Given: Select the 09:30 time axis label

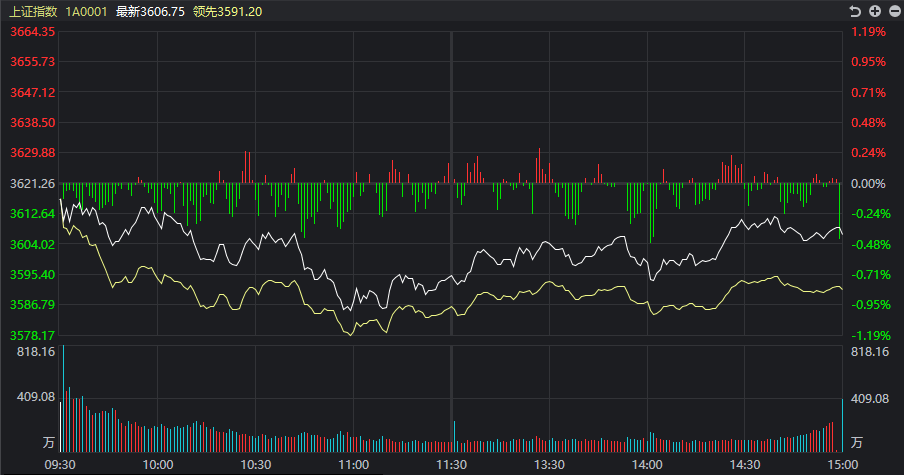Looking at the screenshot, I should click(61, 465).
